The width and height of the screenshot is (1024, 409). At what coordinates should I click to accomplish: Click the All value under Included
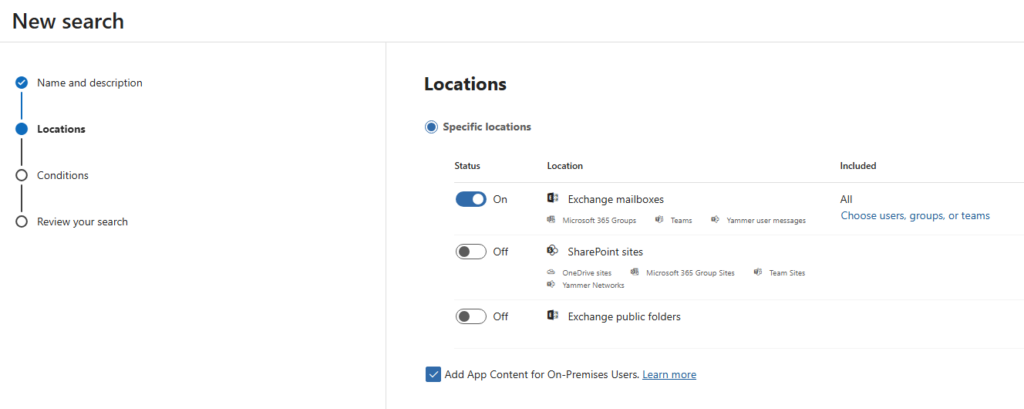point(846,199)
